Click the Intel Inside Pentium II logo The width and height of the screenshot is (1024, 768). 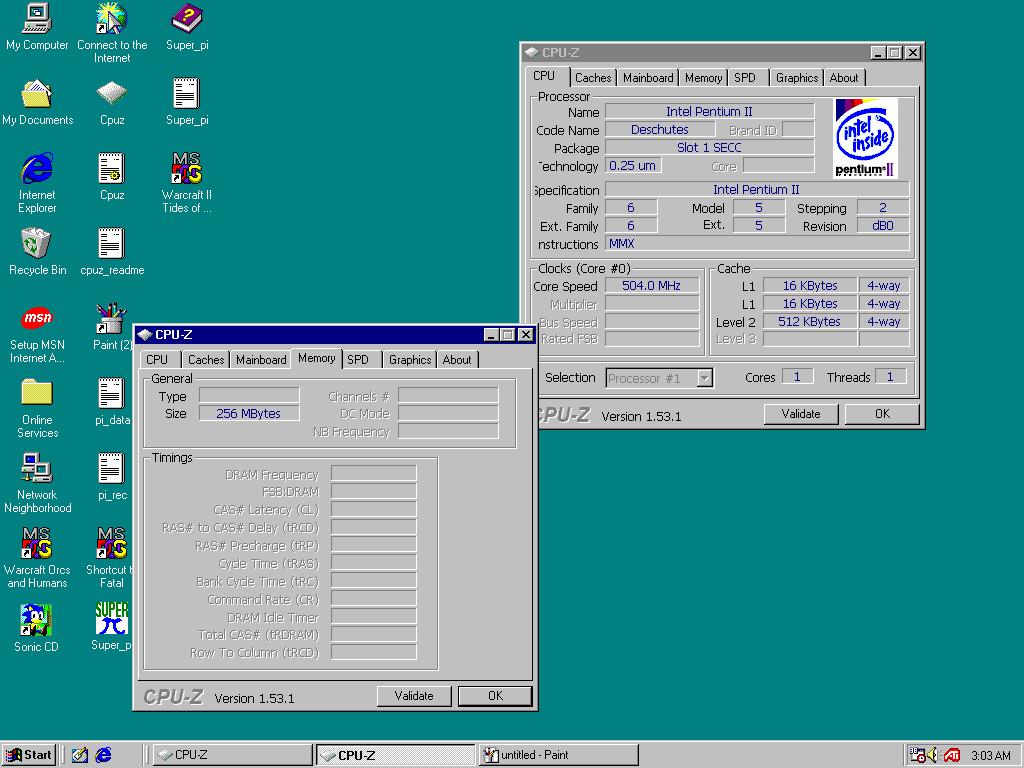[866, 138]
